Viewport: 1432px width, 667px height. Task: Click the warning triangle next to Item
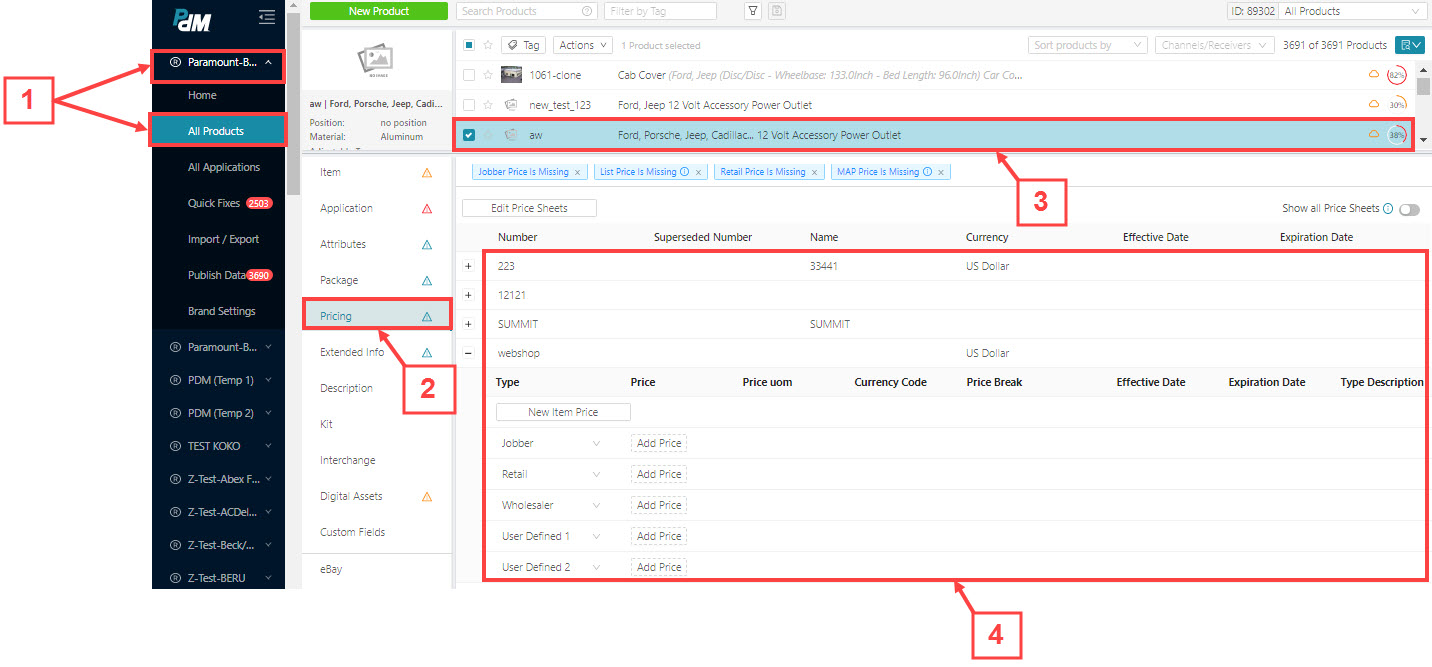(x=427, y=173)
